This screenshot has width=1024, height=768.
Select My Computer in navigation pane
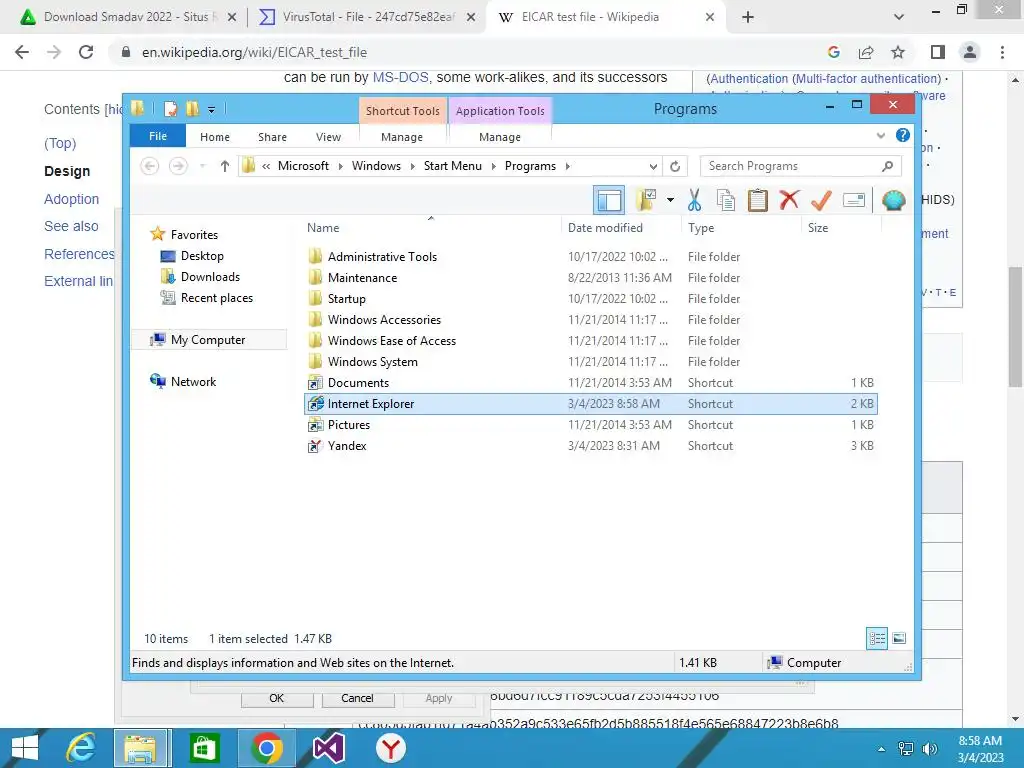coord(208,340)
